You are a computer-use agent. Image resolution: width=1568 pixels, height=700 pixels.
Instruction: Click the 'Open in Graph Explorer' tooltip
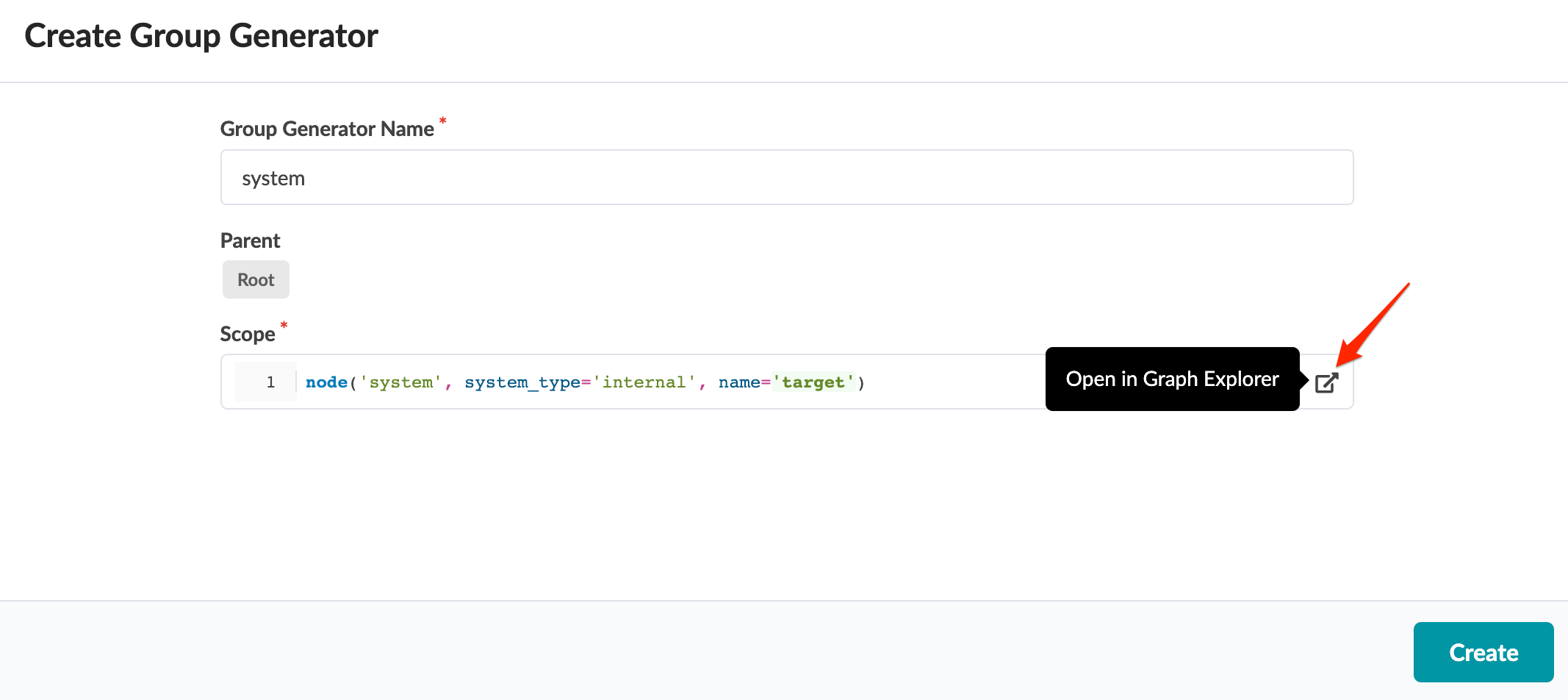[1172, 379]
